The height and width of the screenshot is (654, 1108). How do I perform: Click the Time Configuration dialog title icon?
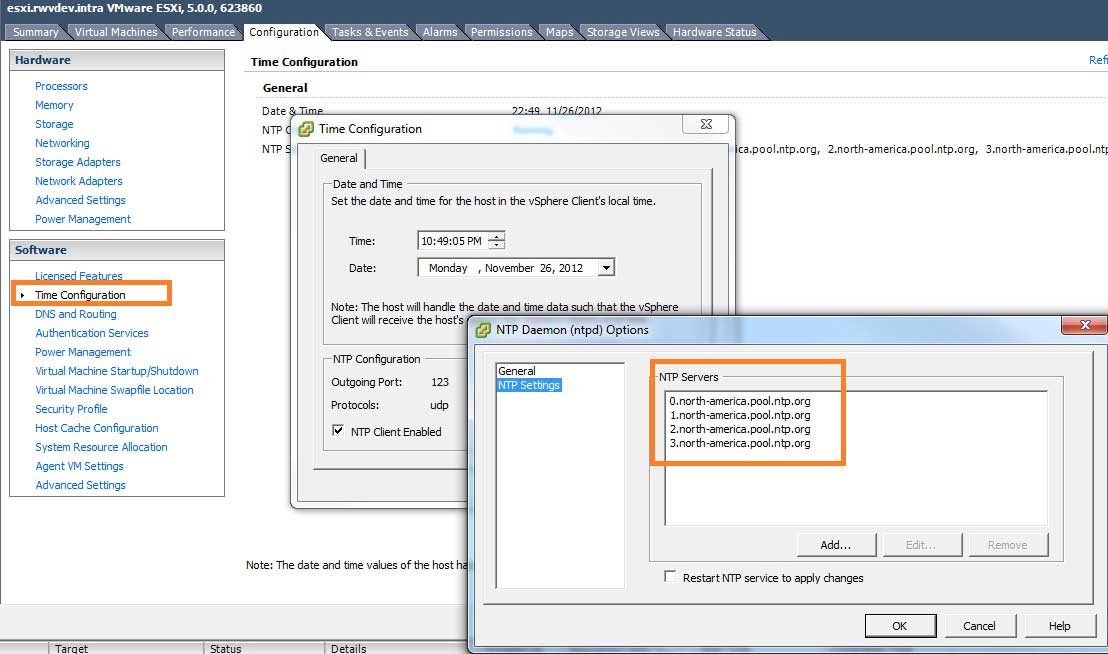pyautogui.click(x=306, y=129)
